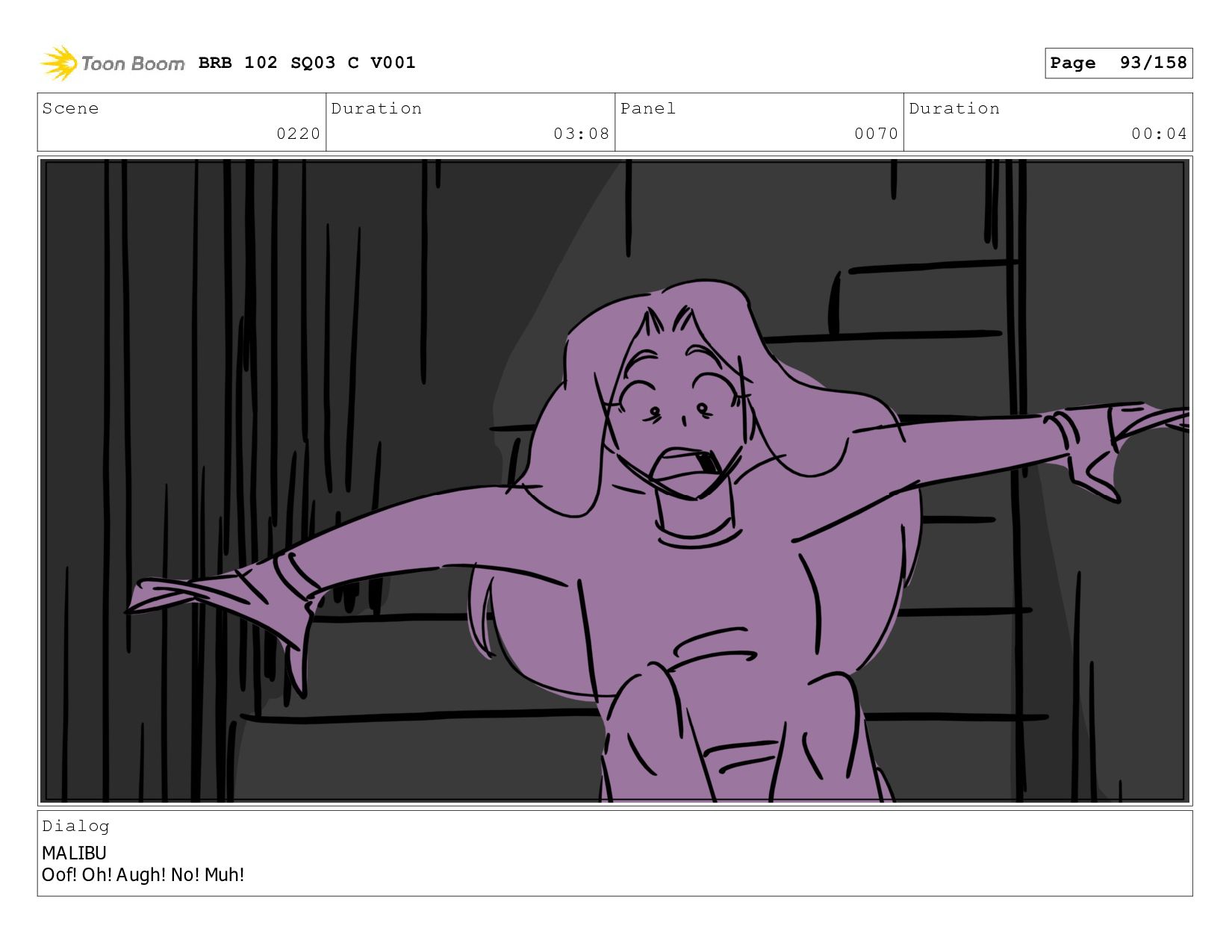Click the Panel header label
Viewport: 1232px width, 952px height.
pos(647,108)
